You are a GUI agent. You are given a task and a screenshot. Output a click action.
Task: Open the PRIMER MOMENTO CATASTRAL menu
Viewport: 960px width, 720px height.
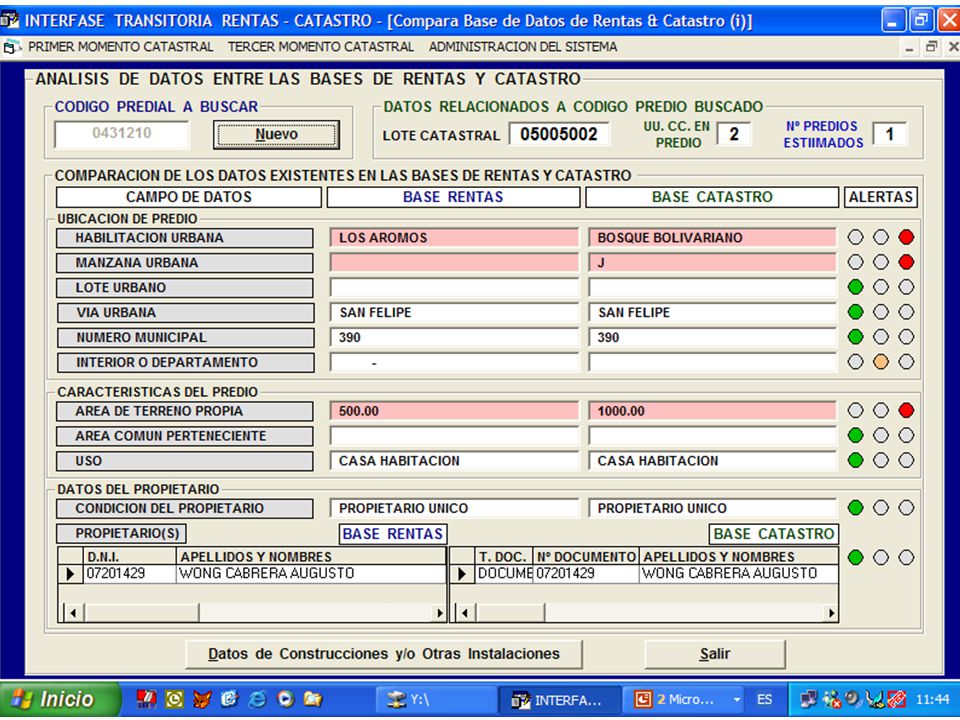click(x=121, y=47)
